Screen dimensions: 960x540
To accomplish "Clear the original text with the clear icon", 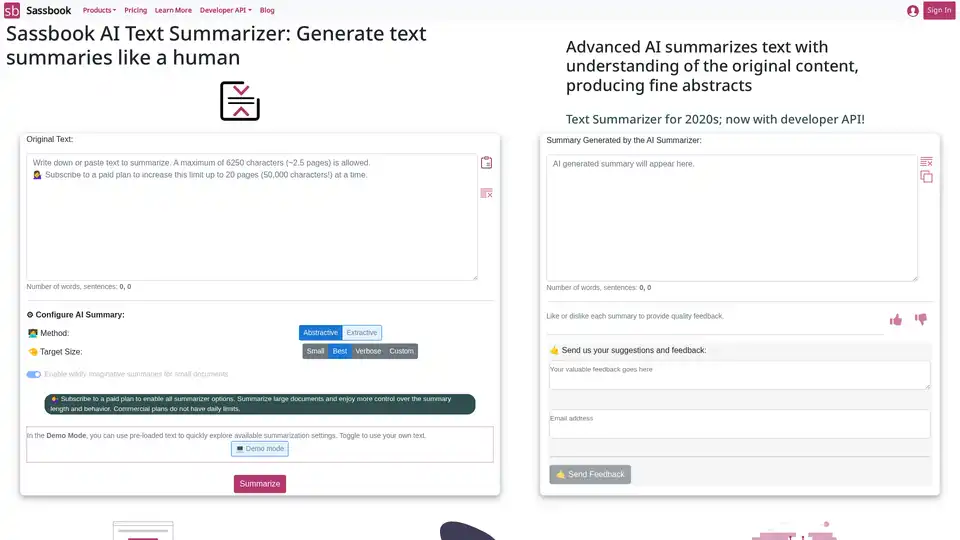I will pos(486,193).
